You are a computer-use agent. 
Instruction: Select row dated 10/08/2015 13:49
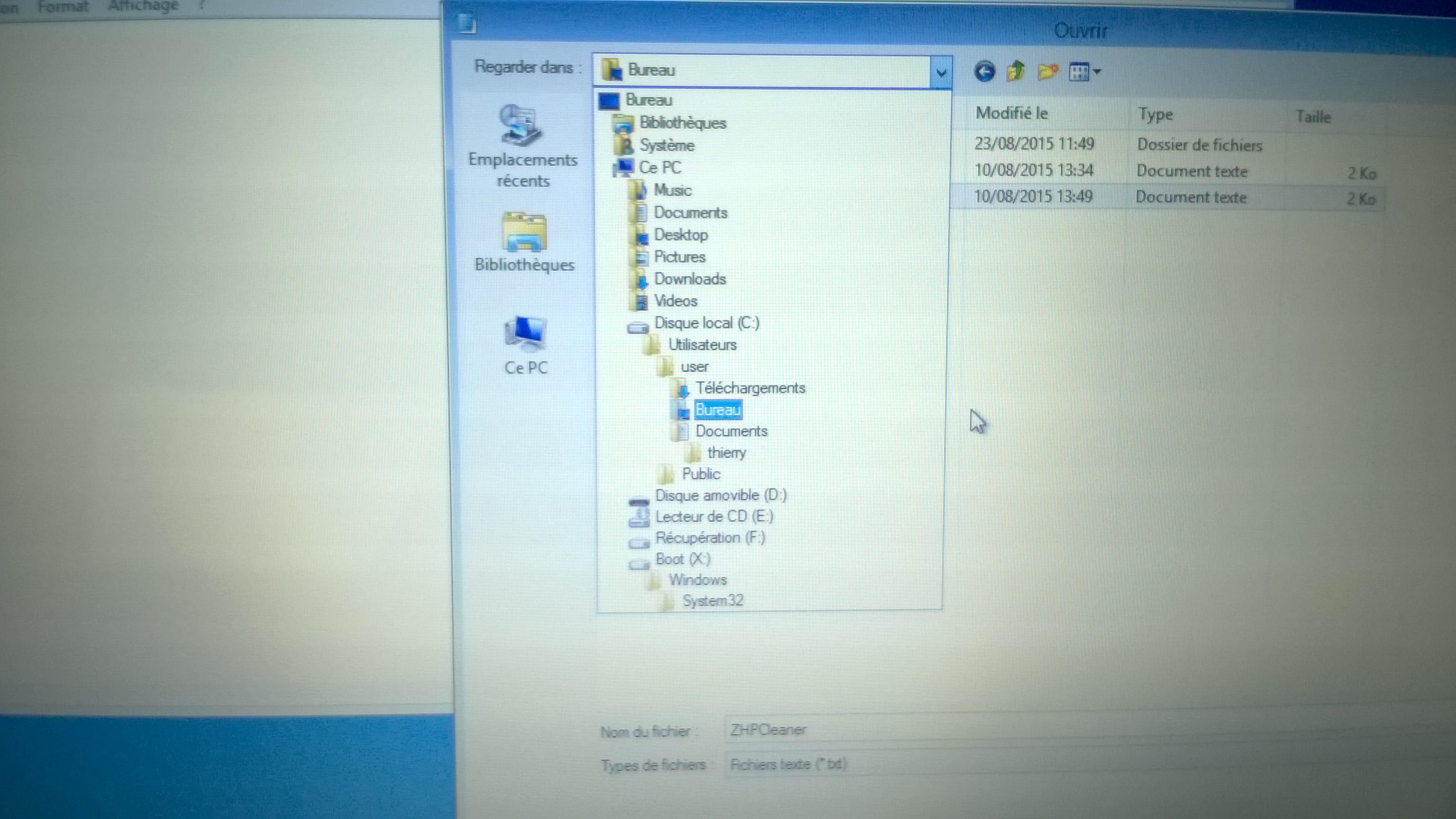tap(1168, 197)
